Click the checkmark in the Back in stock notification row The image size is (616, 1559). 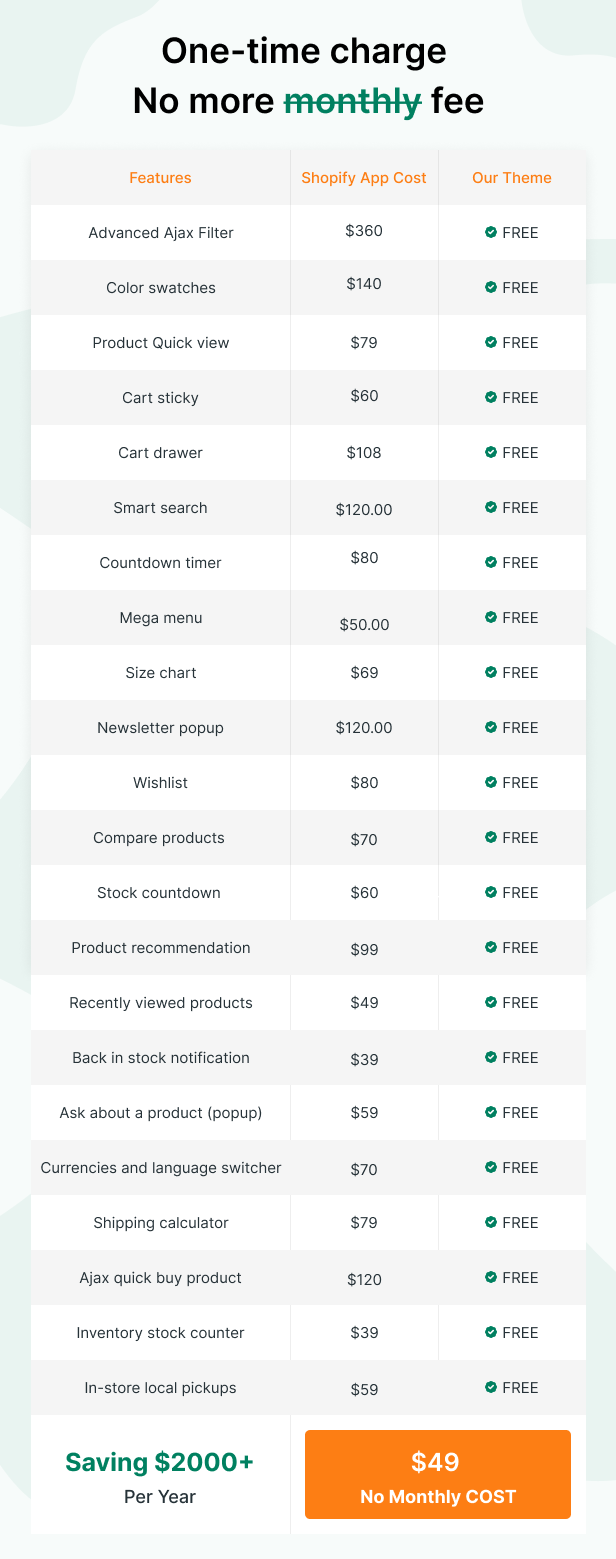tap(491, 1057)
